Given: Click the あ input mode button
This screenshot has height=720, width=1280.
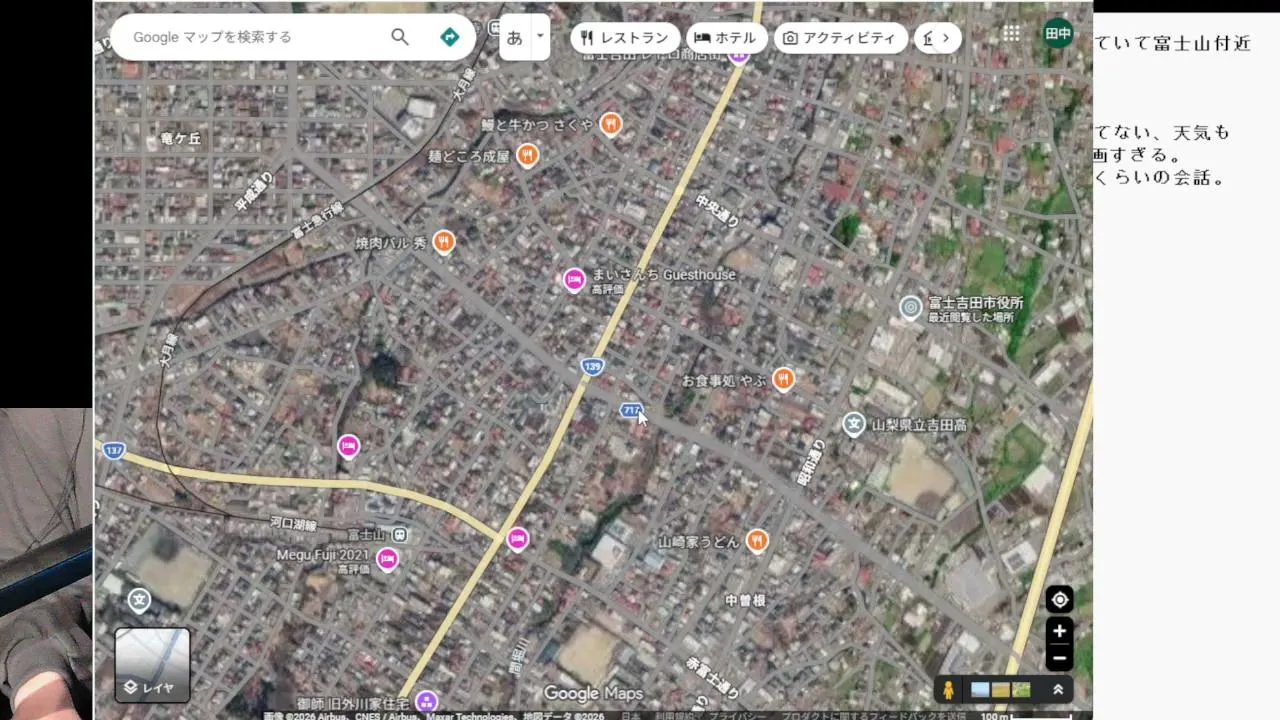Looking at the screenshot, I should (x=514, y=38).
